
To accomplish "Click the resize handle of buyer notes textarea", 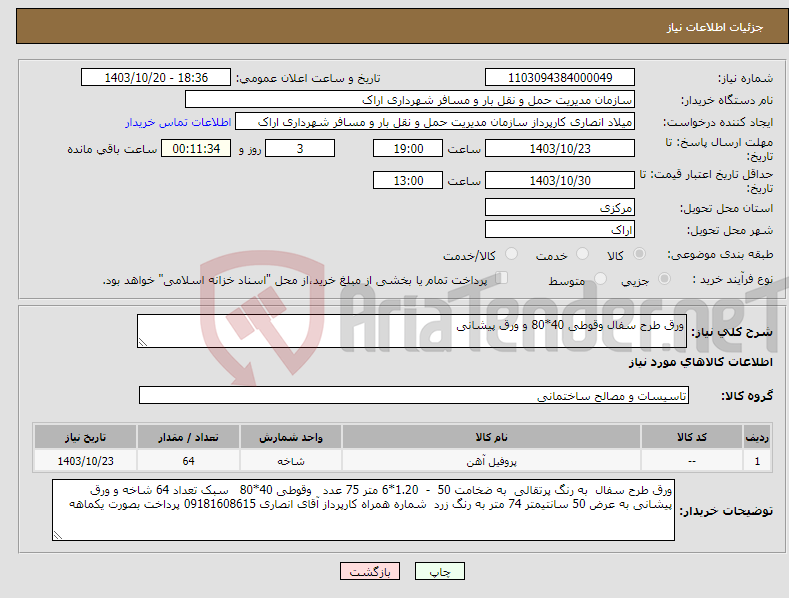I will pyautogui.click(x=58, y=536).
